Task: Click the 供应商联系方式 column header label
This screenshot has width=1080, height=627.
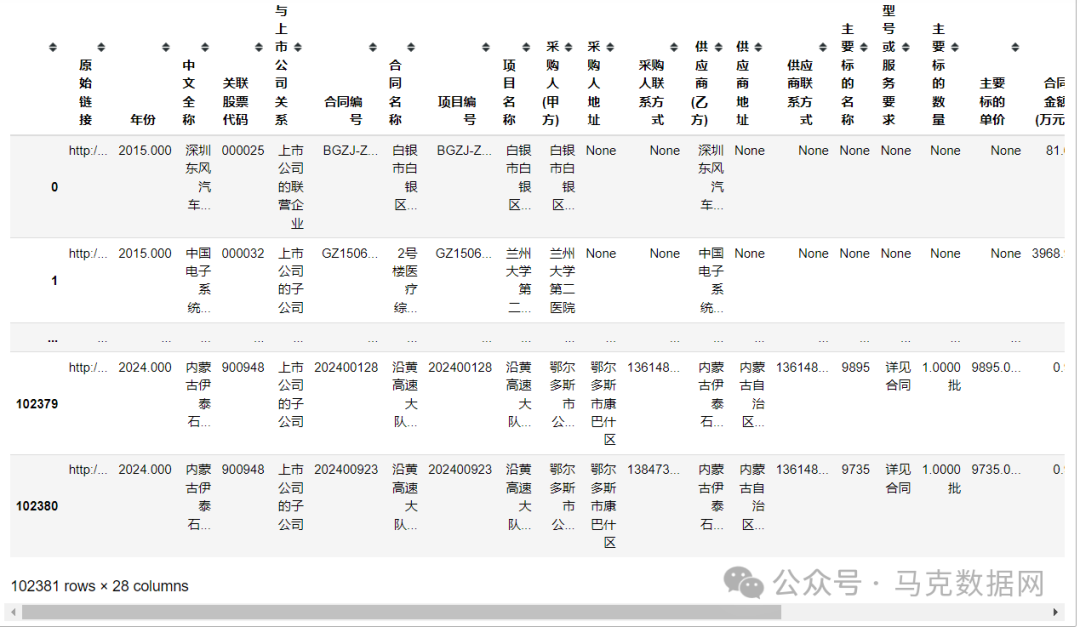Action: [x=800, y=92]
